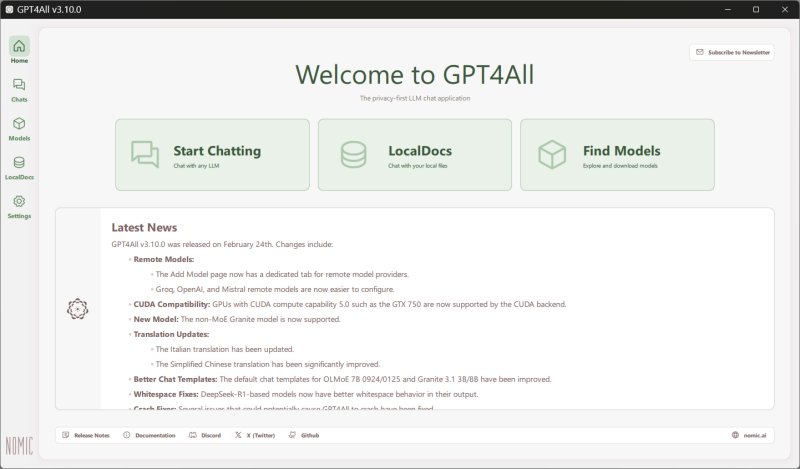Subscribe to Newsletter button text
The height and width of the screenshot is (469, 800).
(739, 52)
